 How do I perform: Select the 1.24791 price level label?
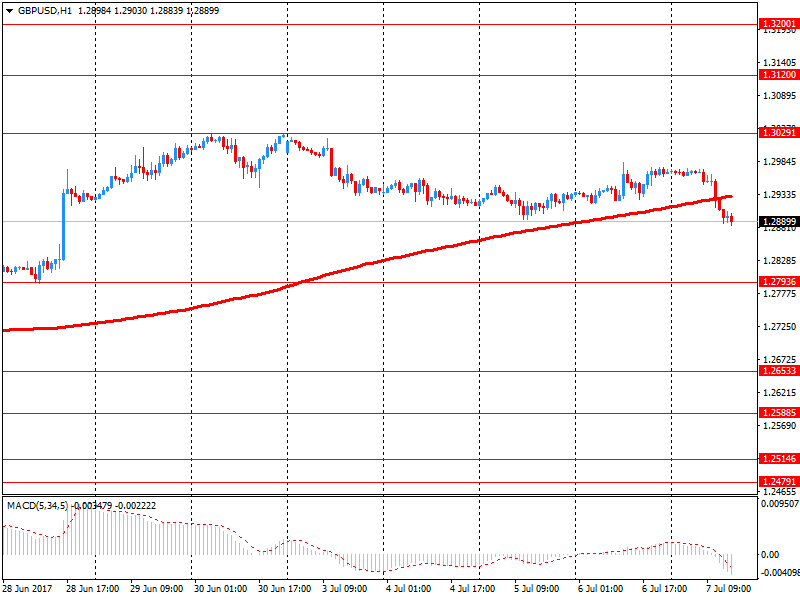point(779,482)
